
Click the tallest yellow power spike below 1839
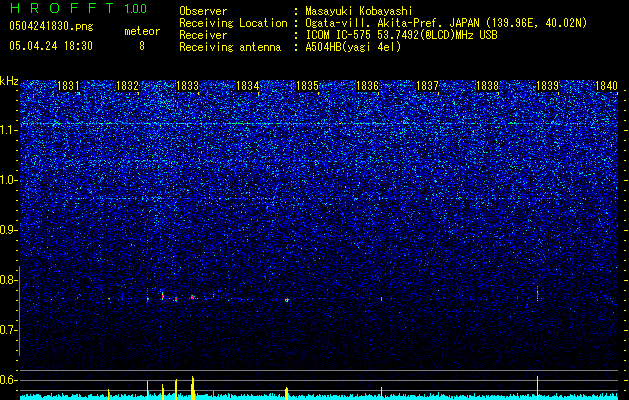pyautogui.click(x=538, y=388)
